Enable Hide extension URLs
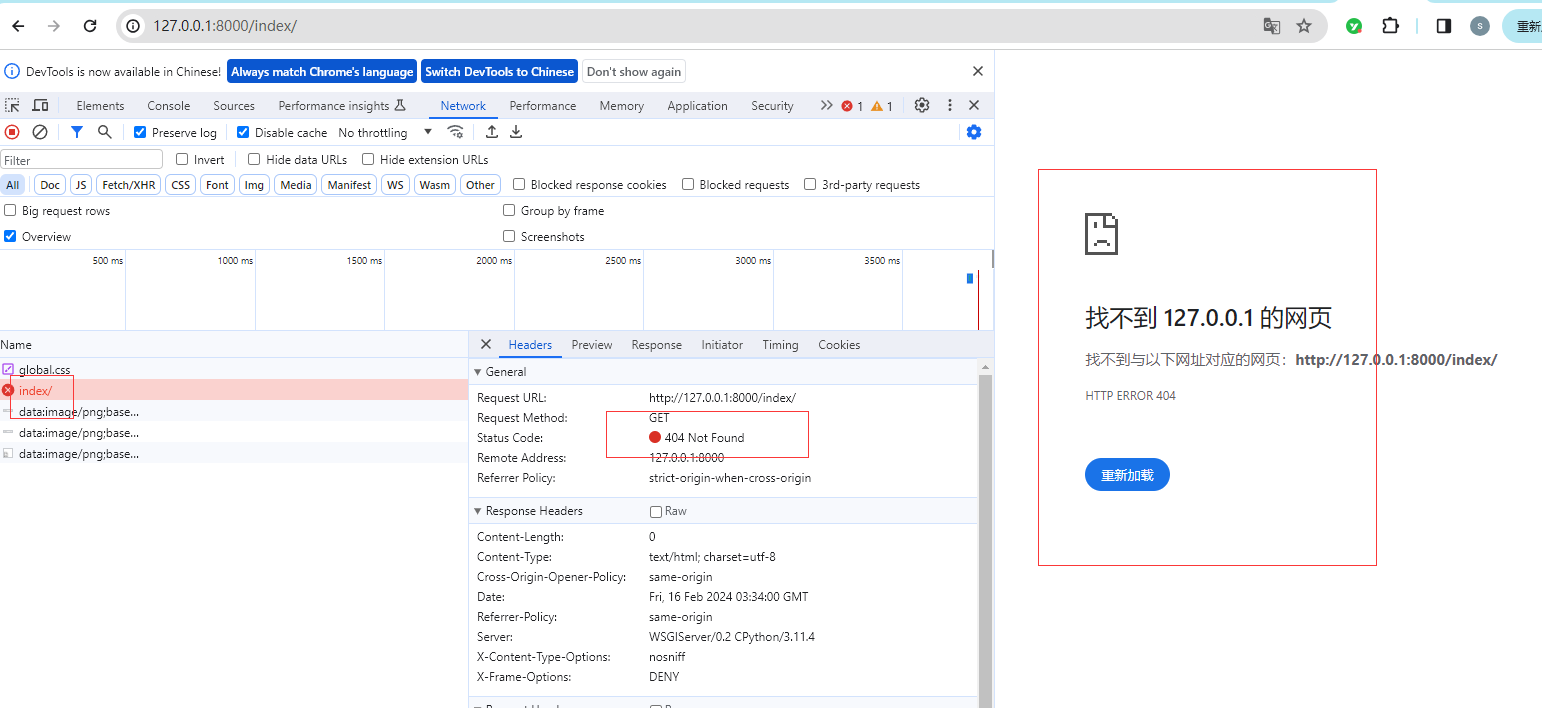This screenshot has height=708, width=1542. point(368,159)
